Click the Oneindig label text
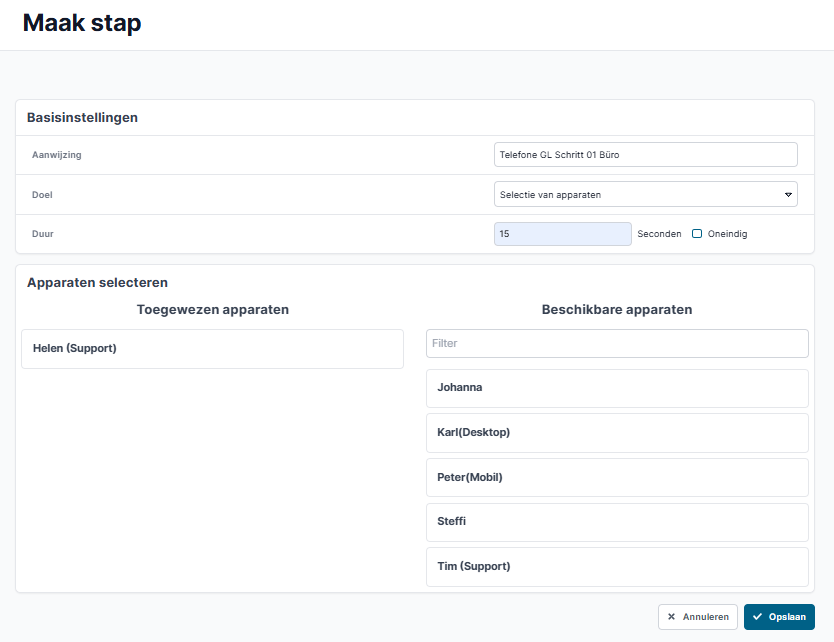 coord(727,234)
